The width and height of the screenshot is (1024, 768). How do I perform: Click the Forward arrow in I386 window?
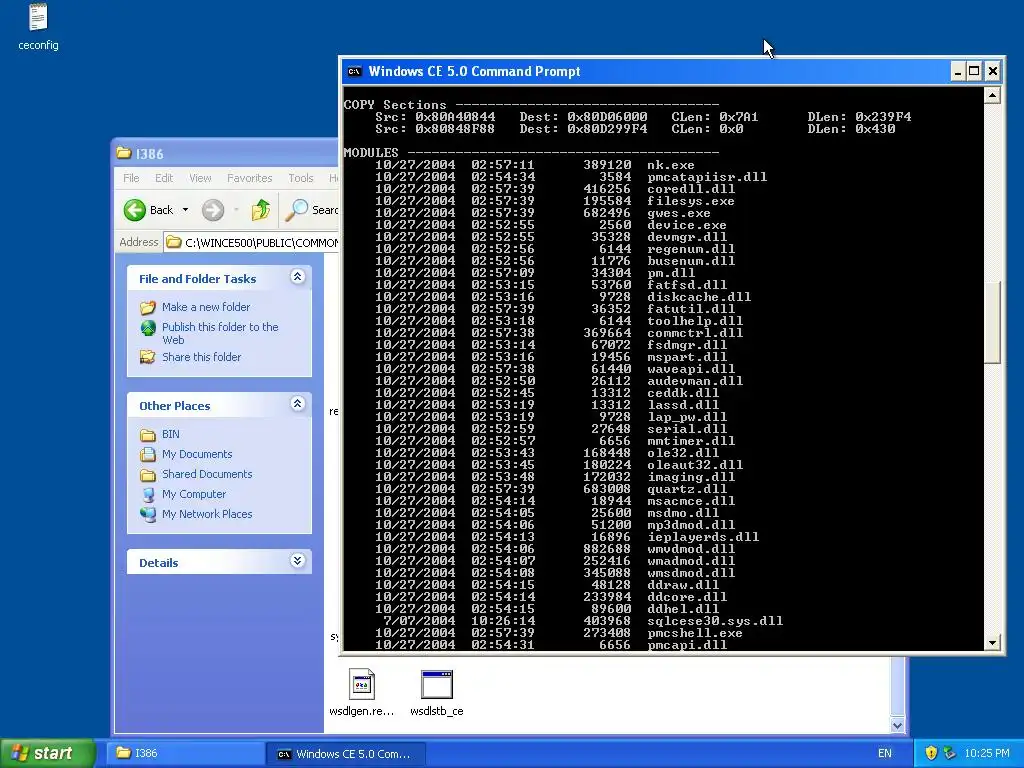[213, 210]
